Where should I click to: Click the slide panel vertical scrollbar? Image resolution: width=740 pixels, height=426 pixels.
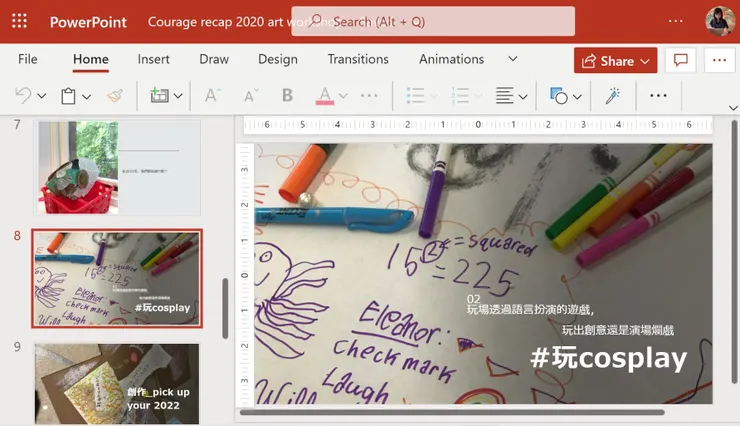pyautogui.click(x=225, y=309)
